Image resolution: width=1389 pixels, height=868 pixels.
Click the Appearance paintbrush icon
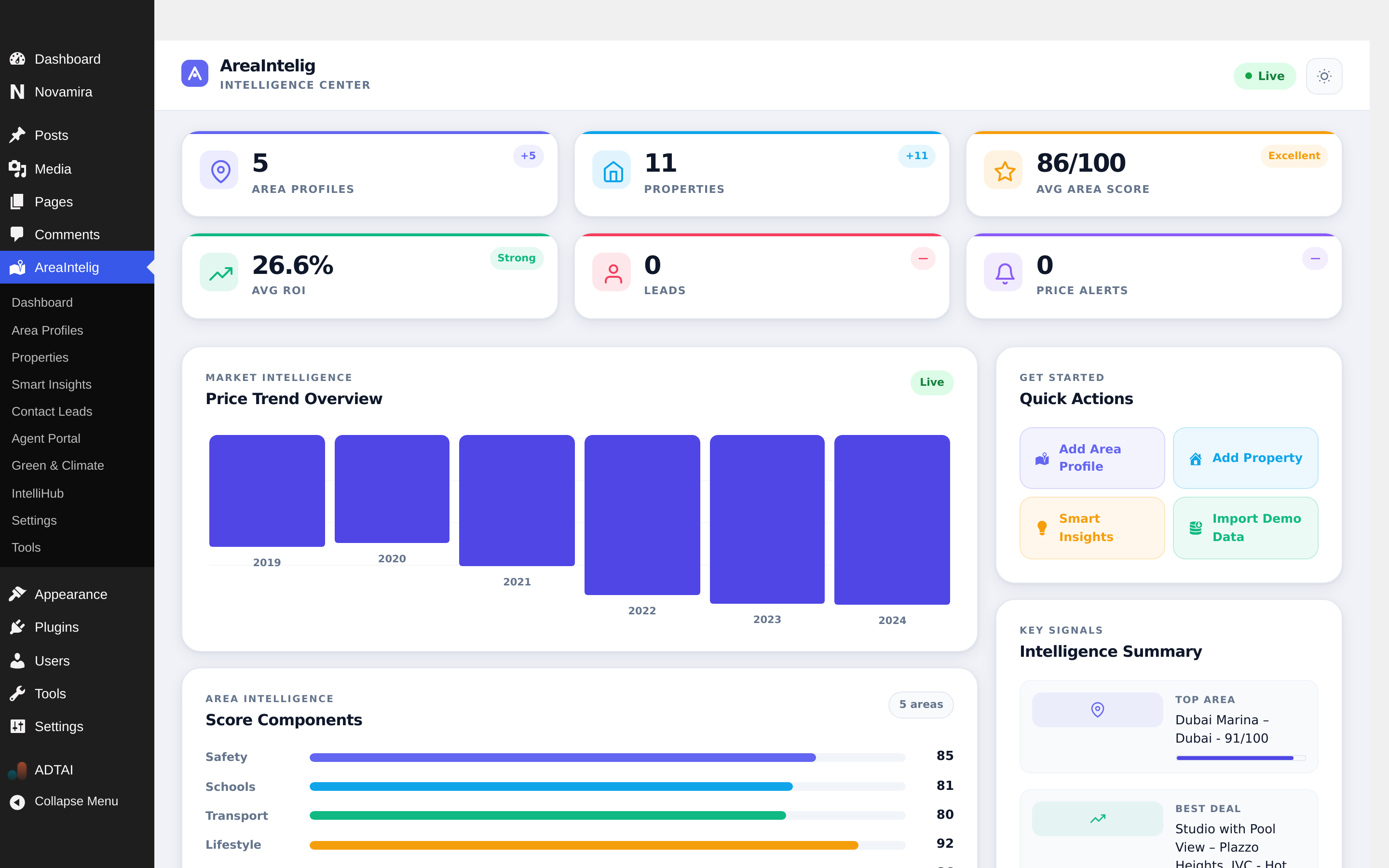[17, 594]
